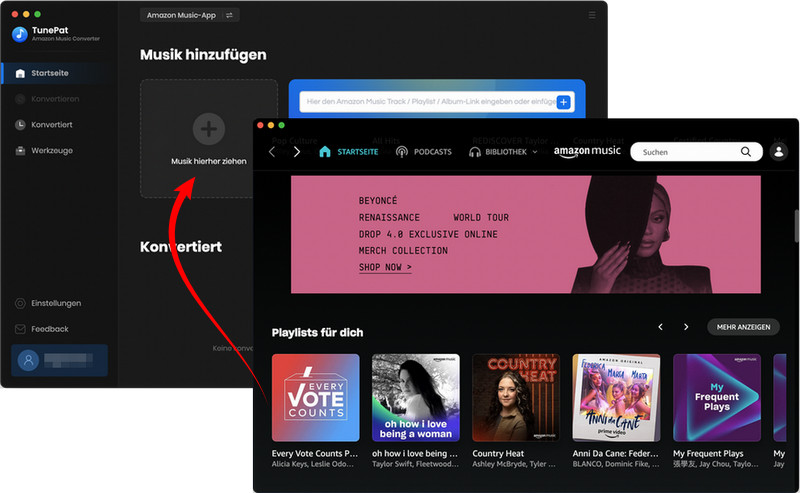Minimize the TunePat window

tap(26, 14)
